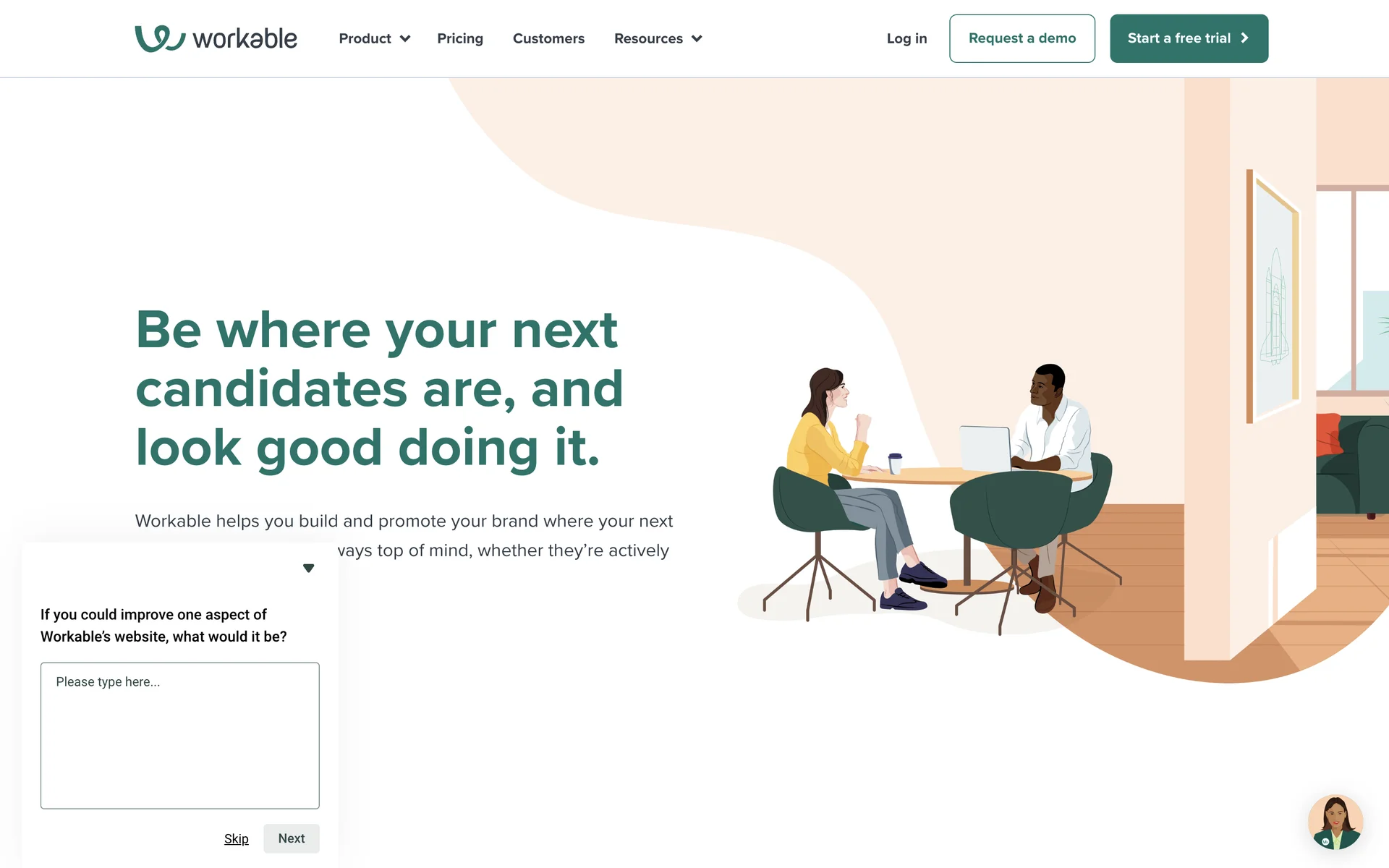The width and height of the screenshot is (1389, 868).
Task: Expand the Resources menu chevron
Action: [x=697, y=39]
